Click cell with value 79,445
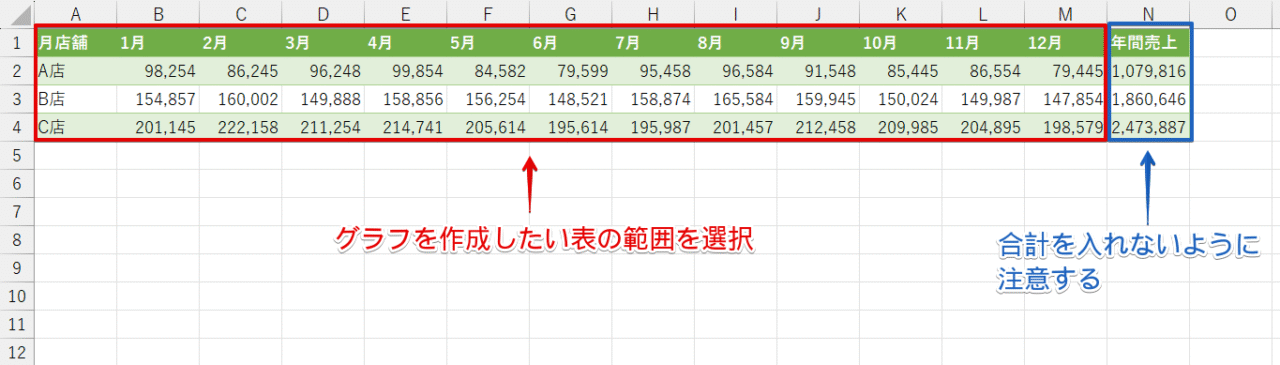 (x=1066, y=71)
